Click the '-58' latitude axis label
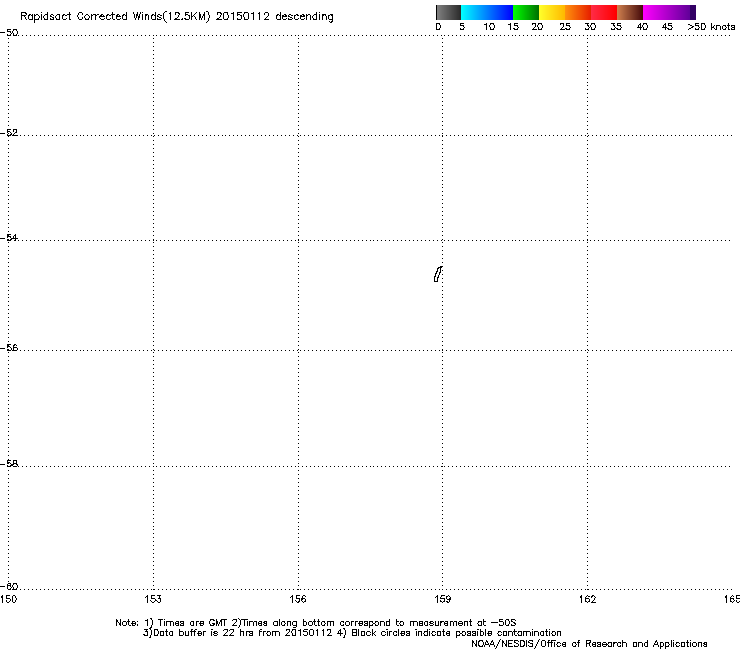The width and height of the screenshot is (740, 650). coord(9,464)
